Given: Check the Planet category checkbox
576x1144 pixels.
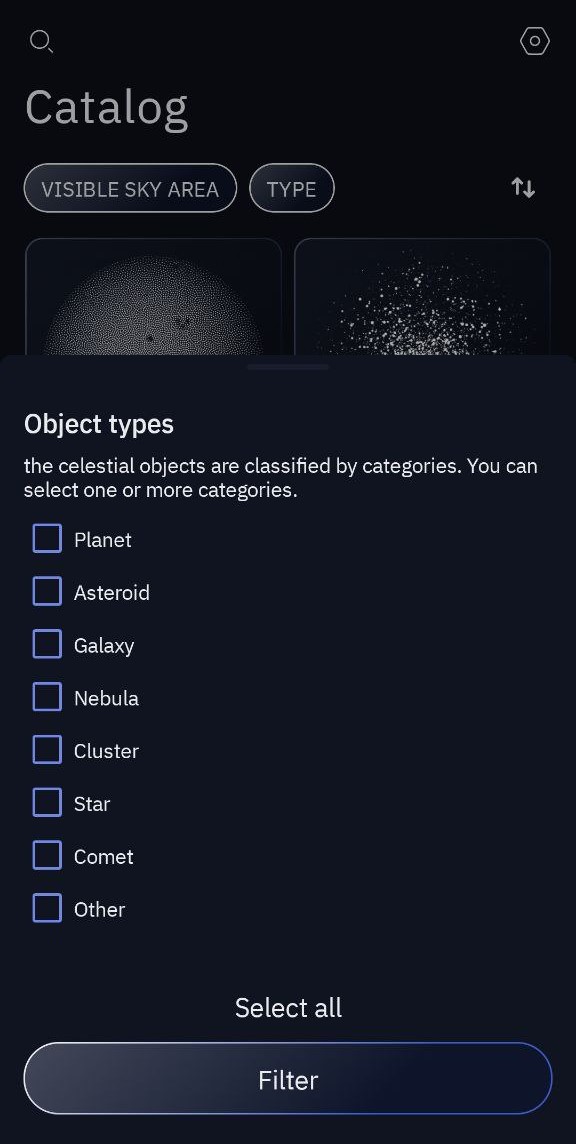Looking at the screenshot, I should tap(47, 538).
